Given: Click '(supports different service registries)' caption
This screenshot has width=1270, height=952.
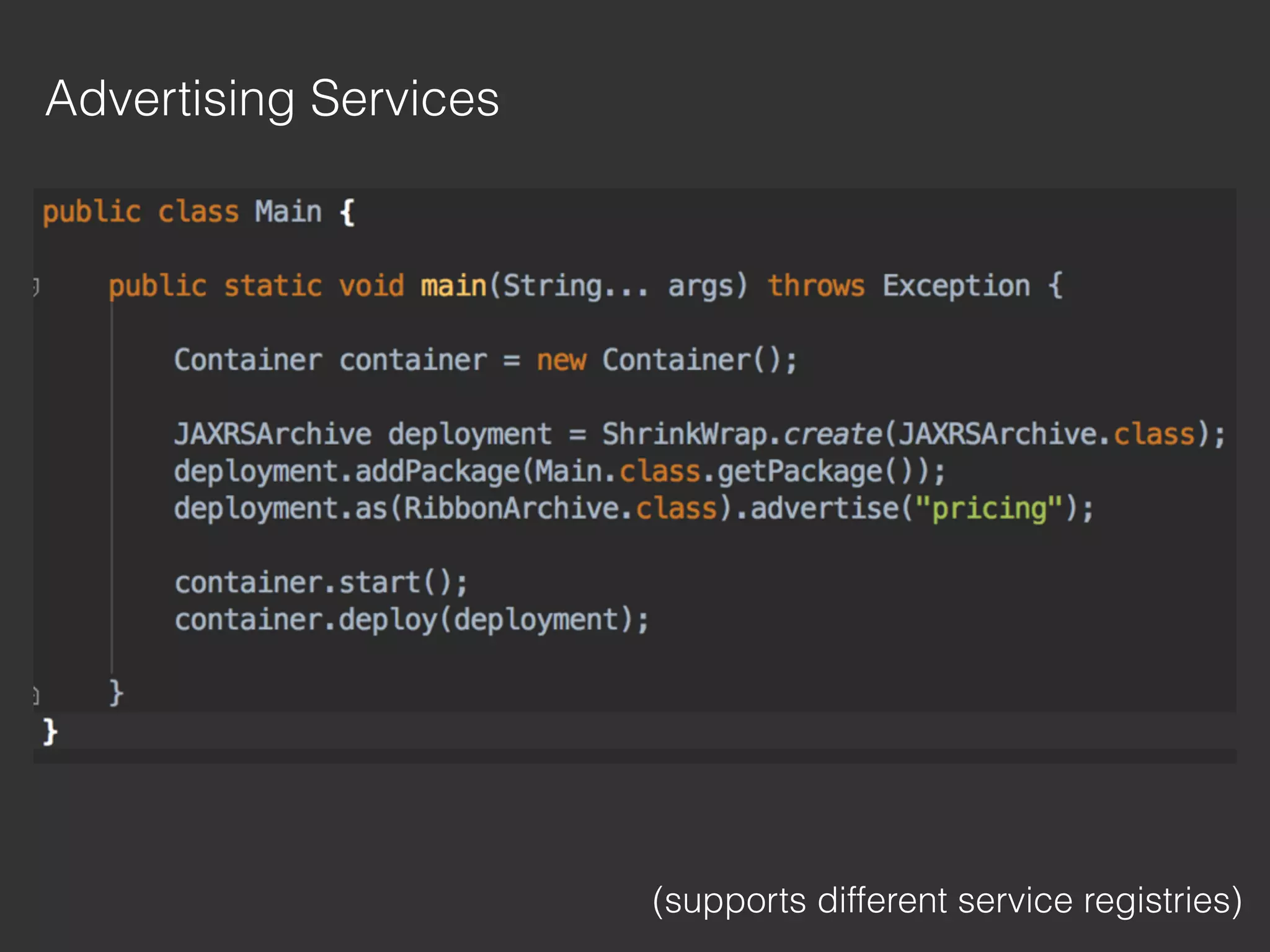Looking at the screenshot, I should 948,901.
